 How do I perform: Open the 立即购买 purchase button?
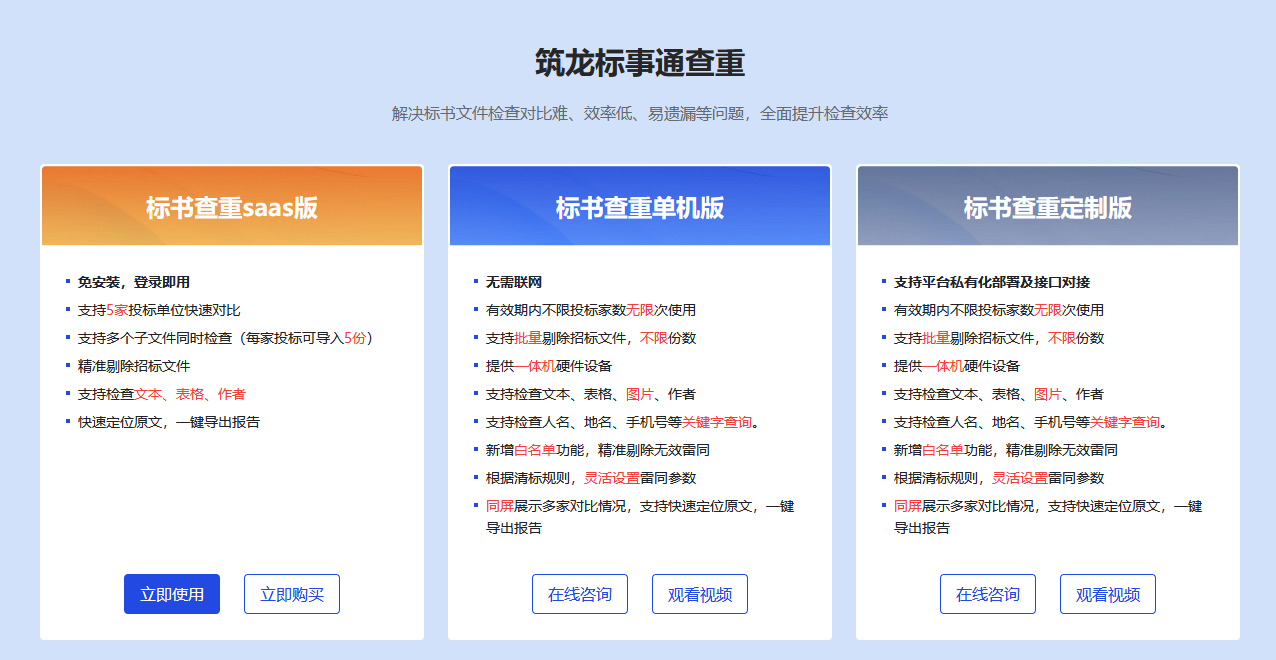(x=292, y=594)
